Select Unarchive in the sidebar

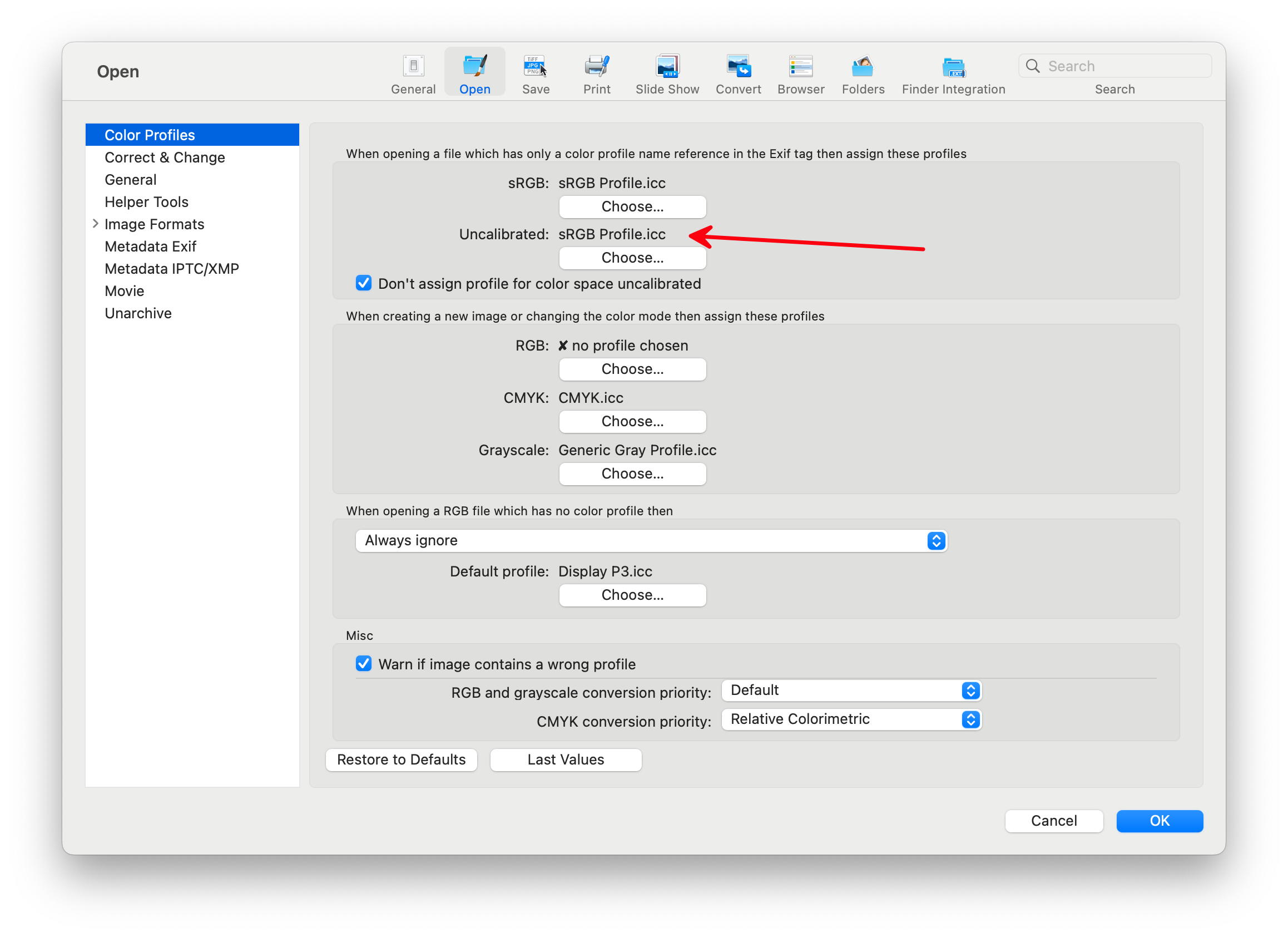click(x=192, y=313)
